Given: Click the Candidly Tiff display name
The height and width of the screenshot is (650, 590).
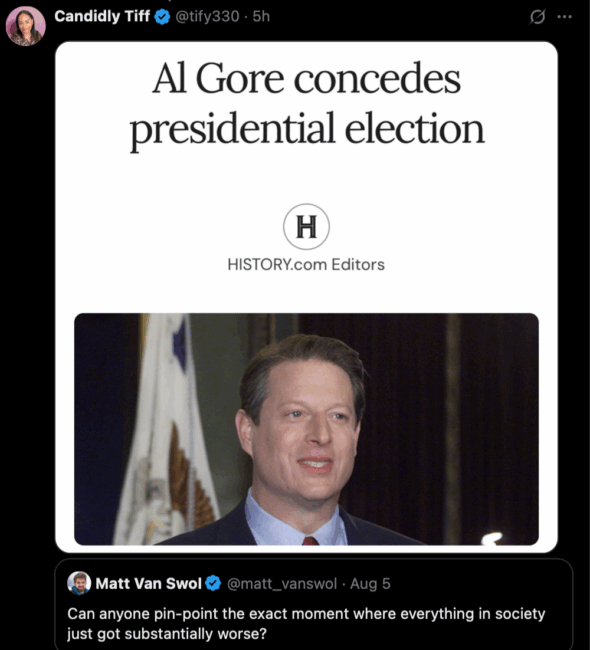Looking at the screenshot, I should coord(102,16).
